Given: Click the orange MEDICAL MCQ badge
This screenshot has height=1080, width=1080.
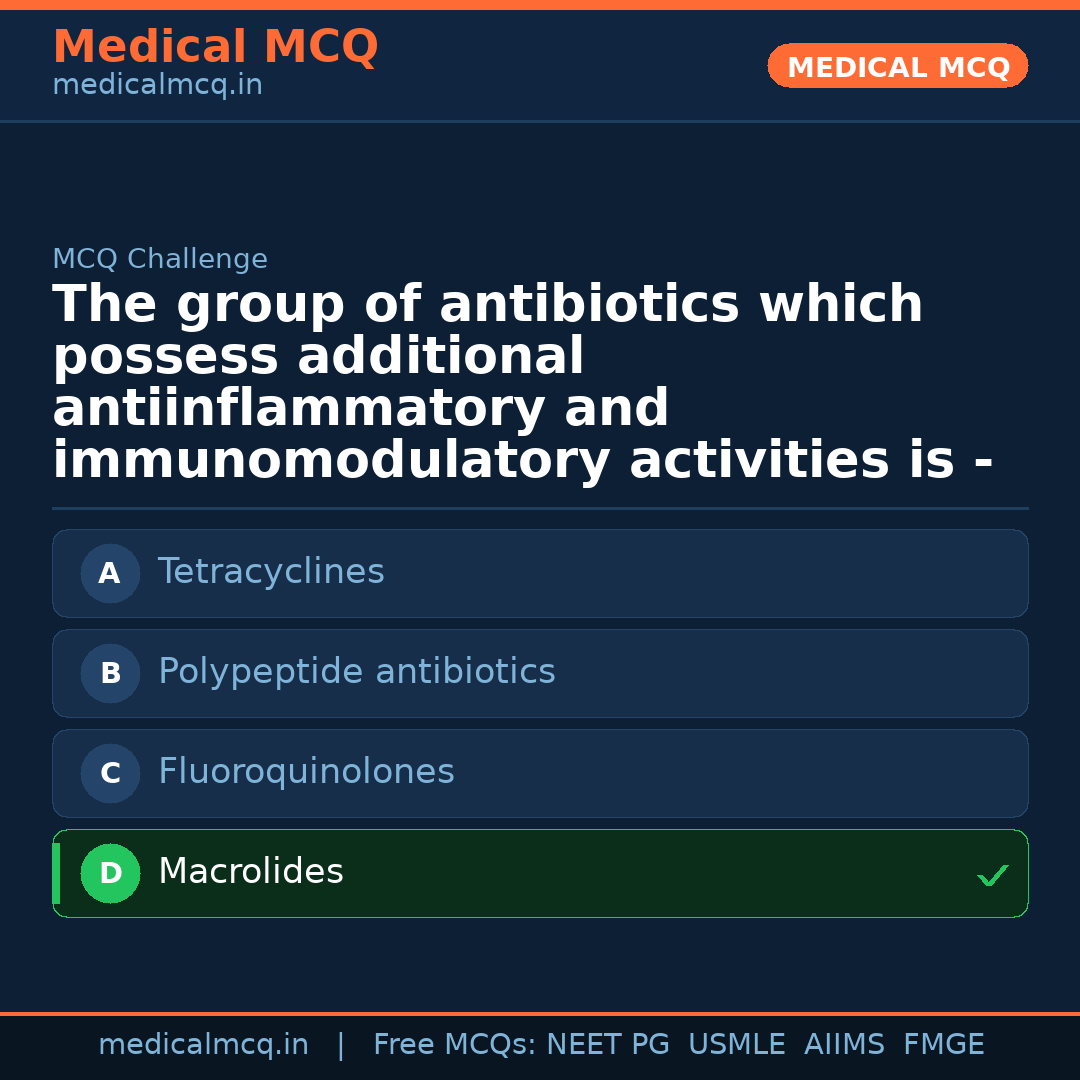Looking at the screenshot, I should [x=897, y=66].
